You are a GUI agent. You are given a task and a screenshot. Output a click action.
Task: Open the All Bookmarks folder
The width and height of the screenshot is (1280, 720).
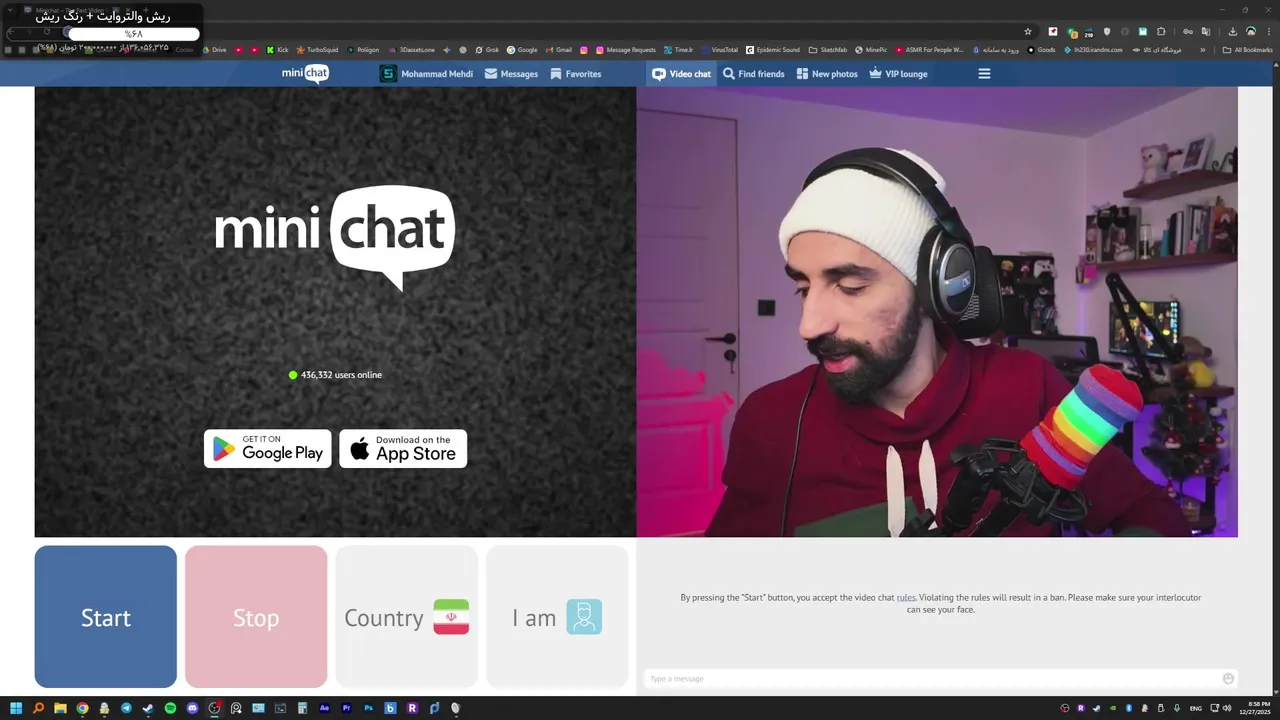coord(1248,50)
